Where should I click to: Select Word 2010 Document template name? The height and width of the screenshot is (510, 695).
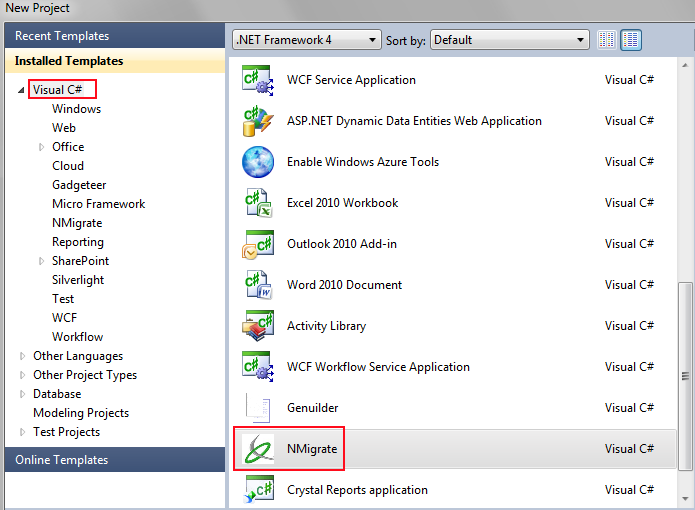(344, 285)
